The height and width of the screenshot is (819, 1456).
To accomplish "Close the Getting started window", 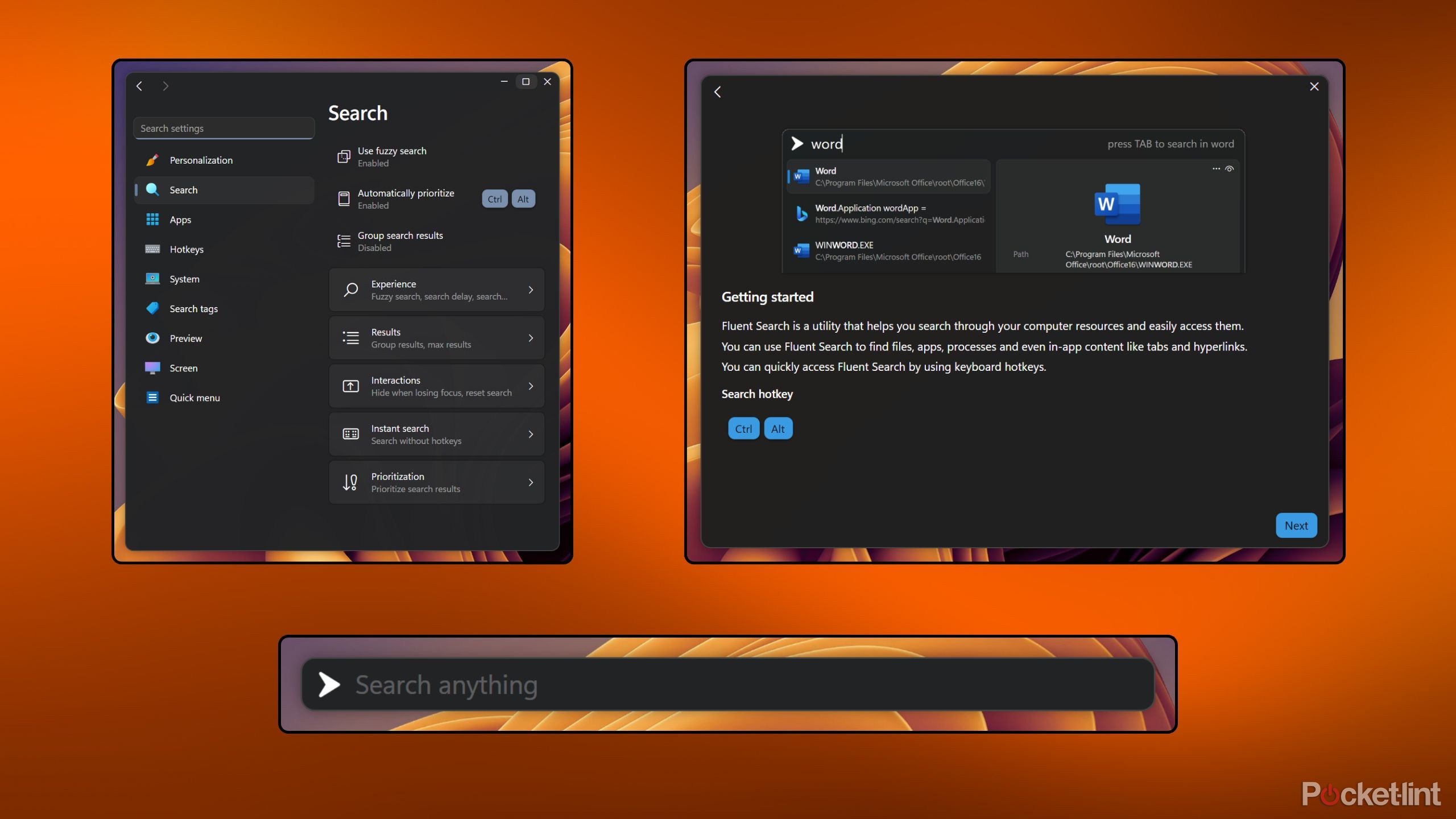I will tap(1314, 86).
